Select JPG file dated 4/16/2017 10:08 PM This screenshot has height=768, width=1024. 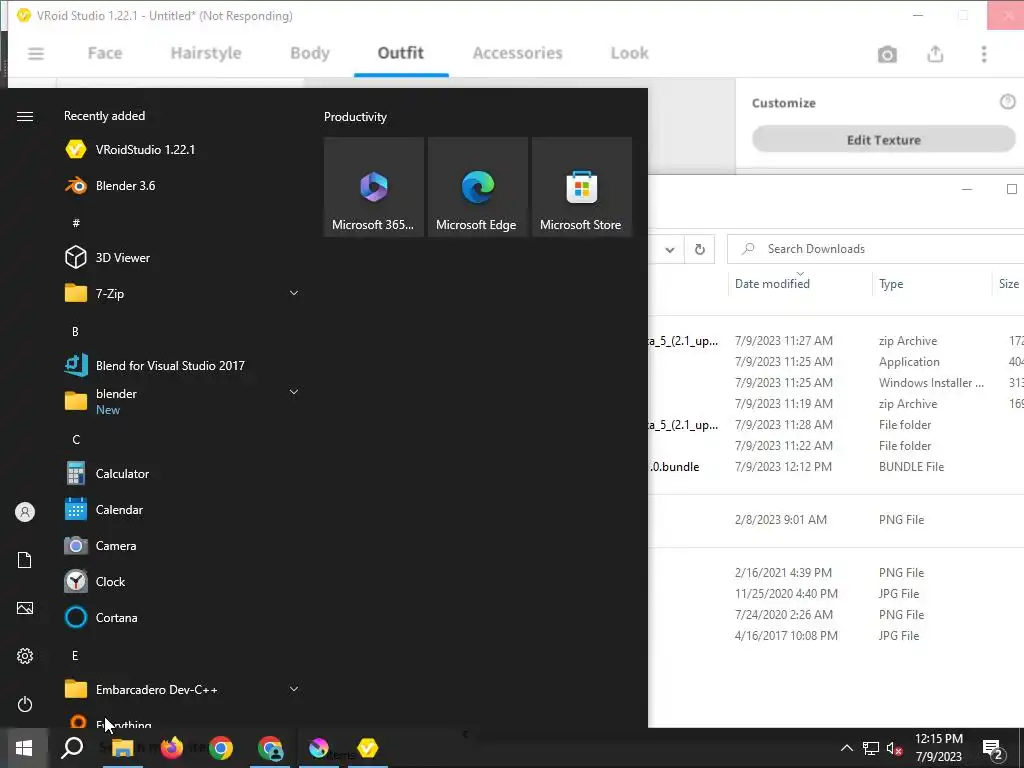(836, 635)
